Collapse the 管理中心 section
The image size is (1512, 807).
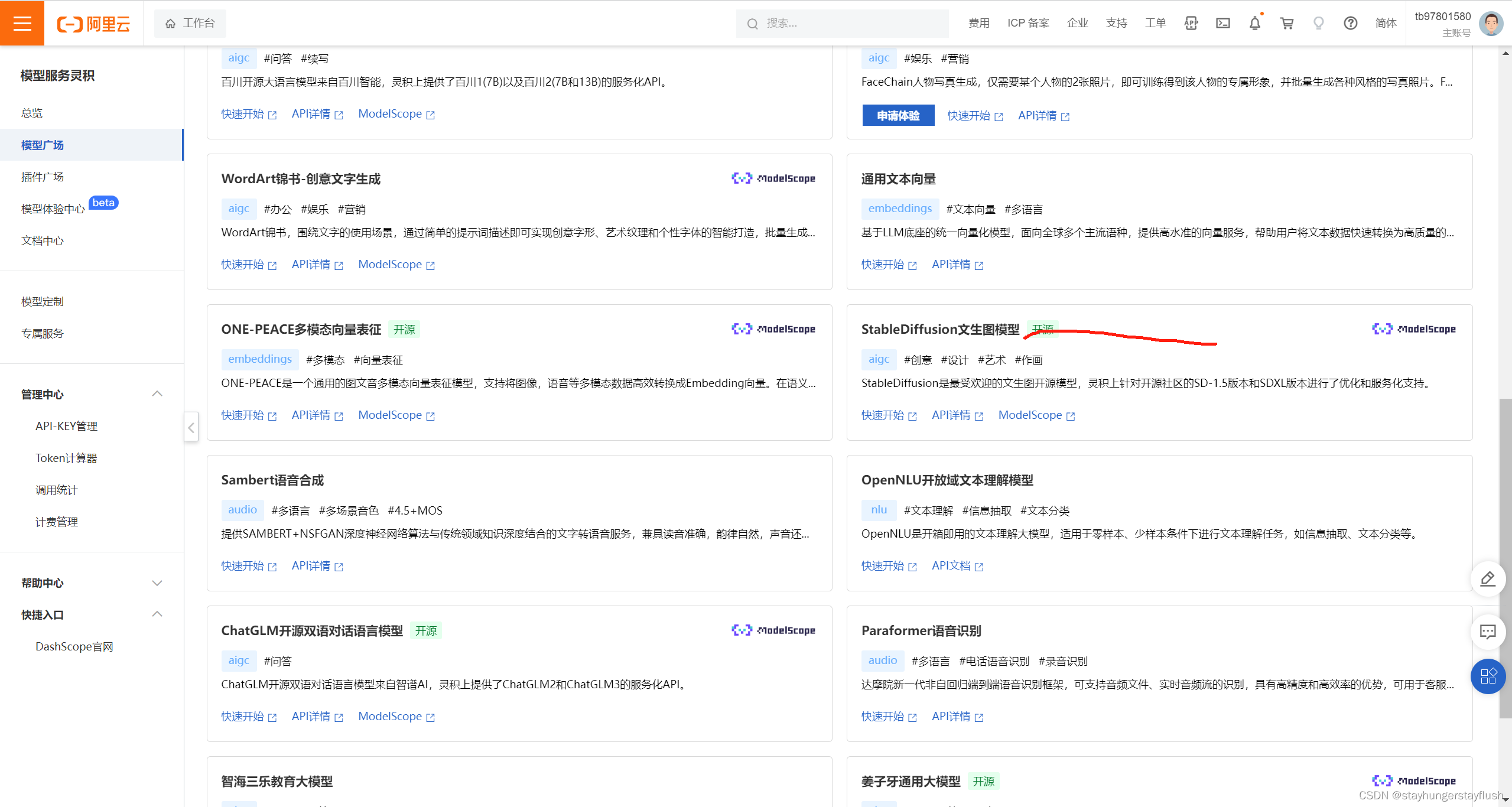point(157,393)
